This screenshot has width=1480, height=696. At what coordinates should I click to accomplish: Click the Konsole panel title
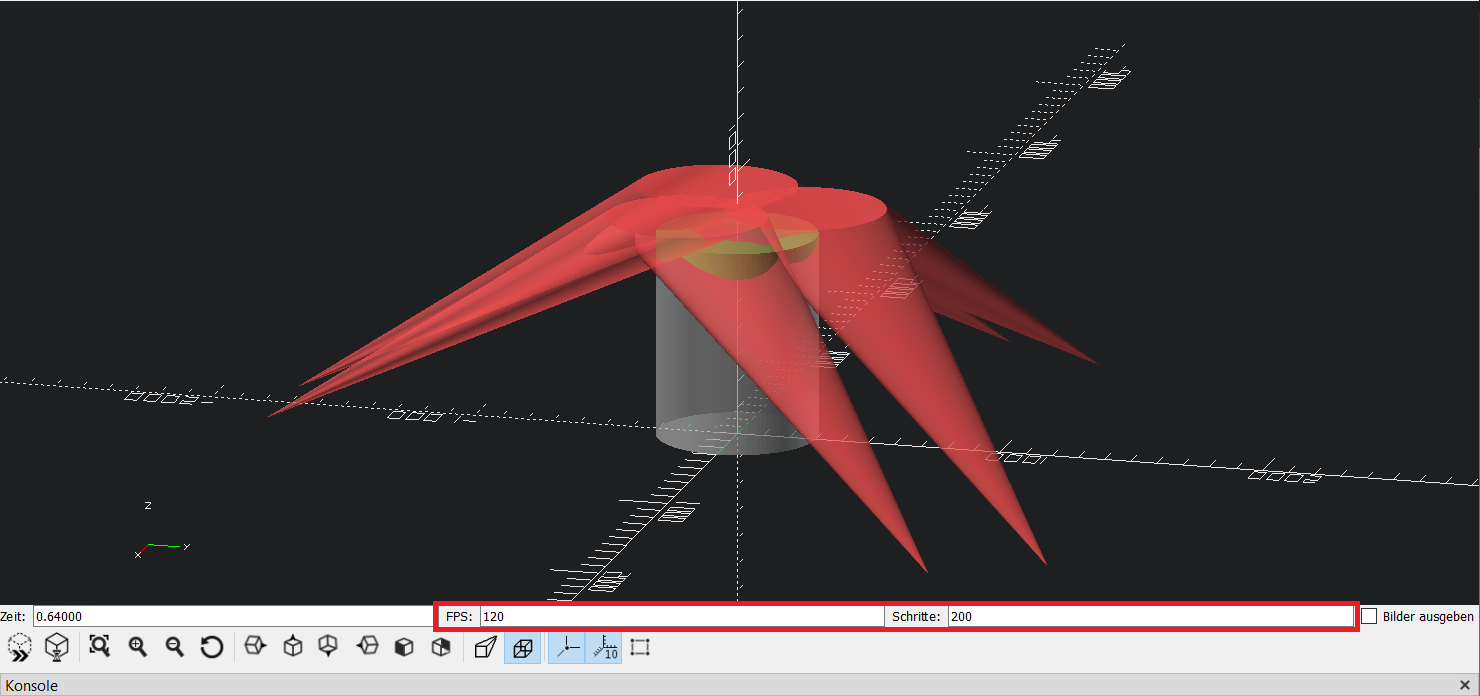coord(33,686)
